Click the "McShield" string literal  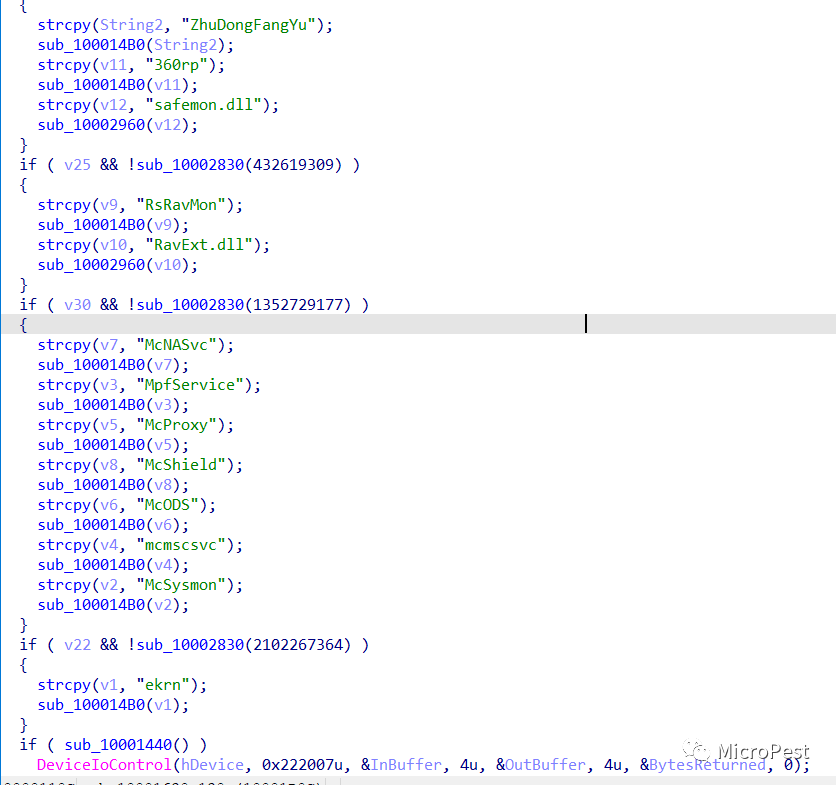pyautogui.click(x=181, y=465)
